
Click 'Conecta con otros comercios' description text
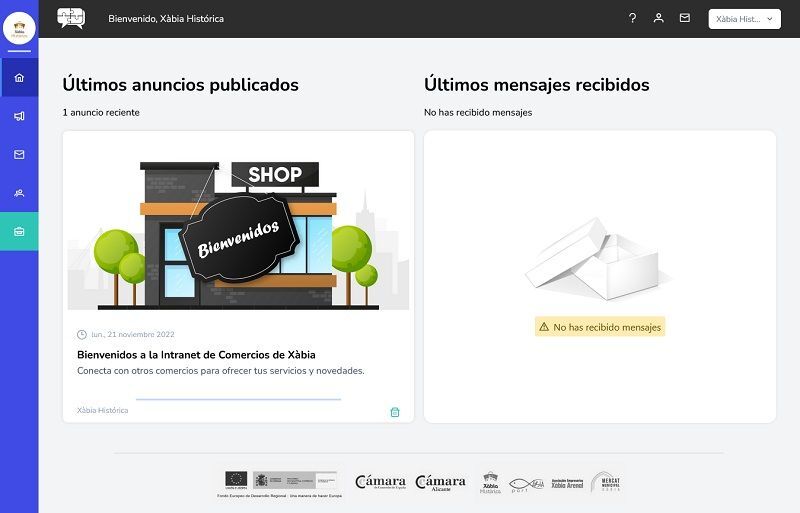click(221, 371)
